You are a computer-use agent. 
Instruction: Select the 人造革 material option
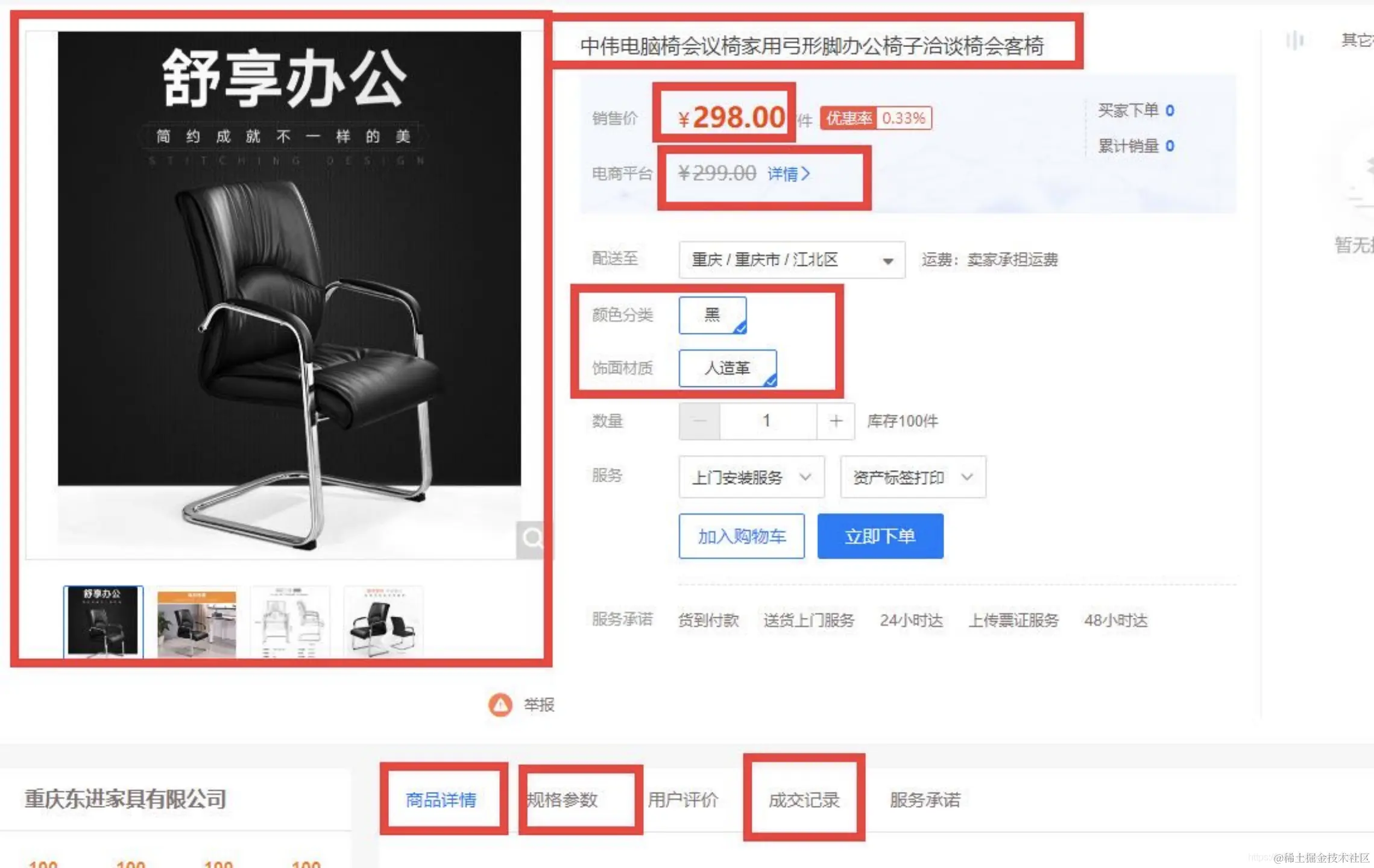click(728, 368)
